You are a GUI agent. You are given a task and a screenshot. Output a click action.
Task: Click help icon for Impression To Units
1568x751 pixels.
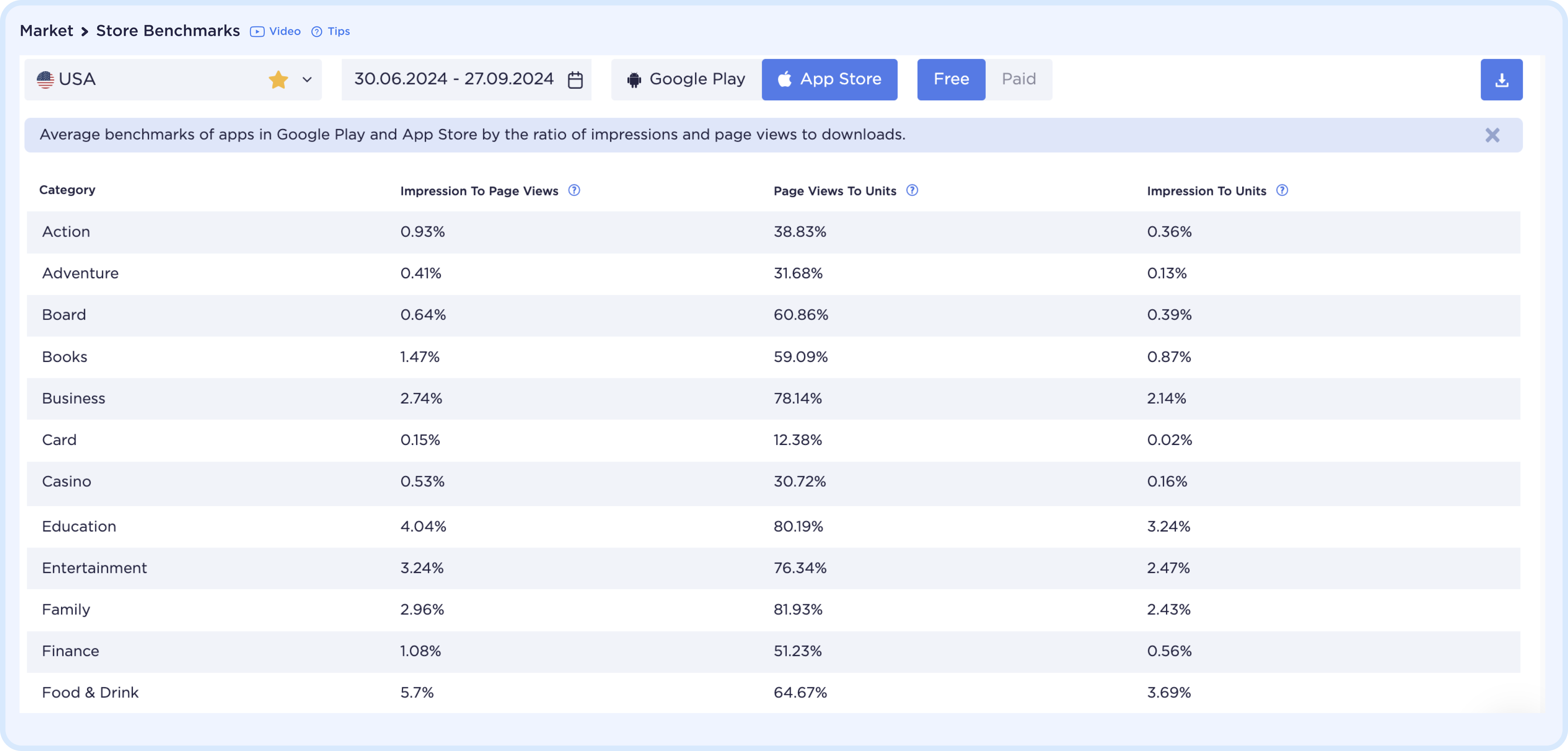[x=1282, y=190]
